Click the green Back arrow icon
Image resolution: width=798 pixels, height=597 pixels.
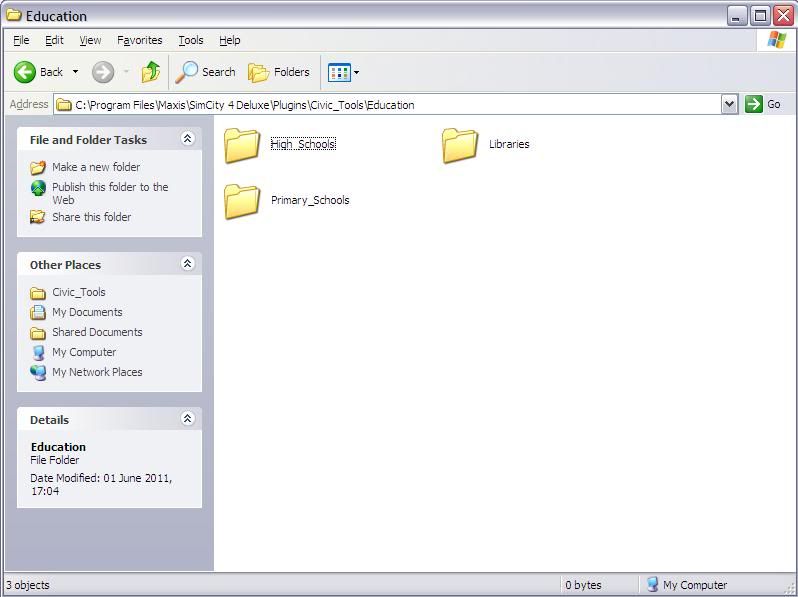coord(24,72)
